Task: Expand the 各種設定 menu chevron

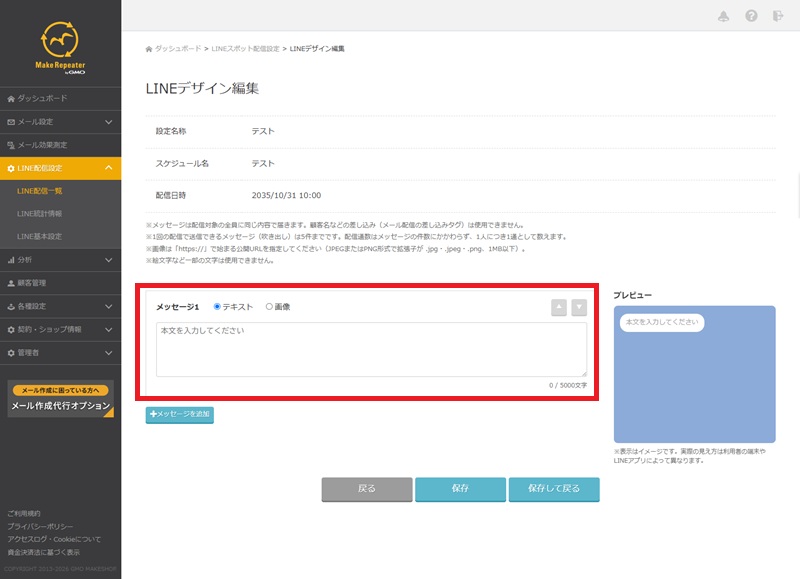Action: (108, 306)
